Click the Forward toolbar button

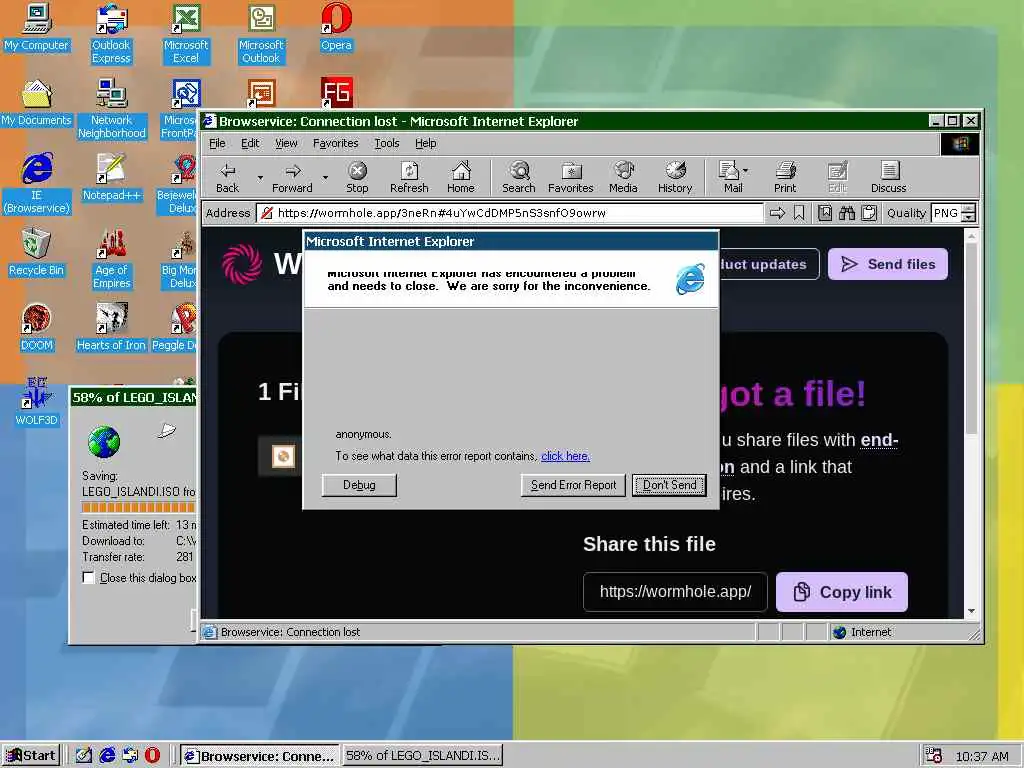[x=292, y=178]
